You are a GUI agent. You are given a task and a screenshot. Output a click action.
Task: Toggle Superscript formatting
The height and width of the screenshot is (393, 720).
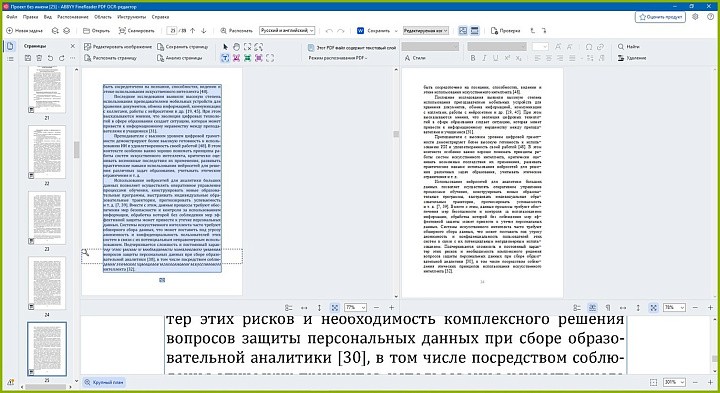pyautogui.click(x=507, y=58)
